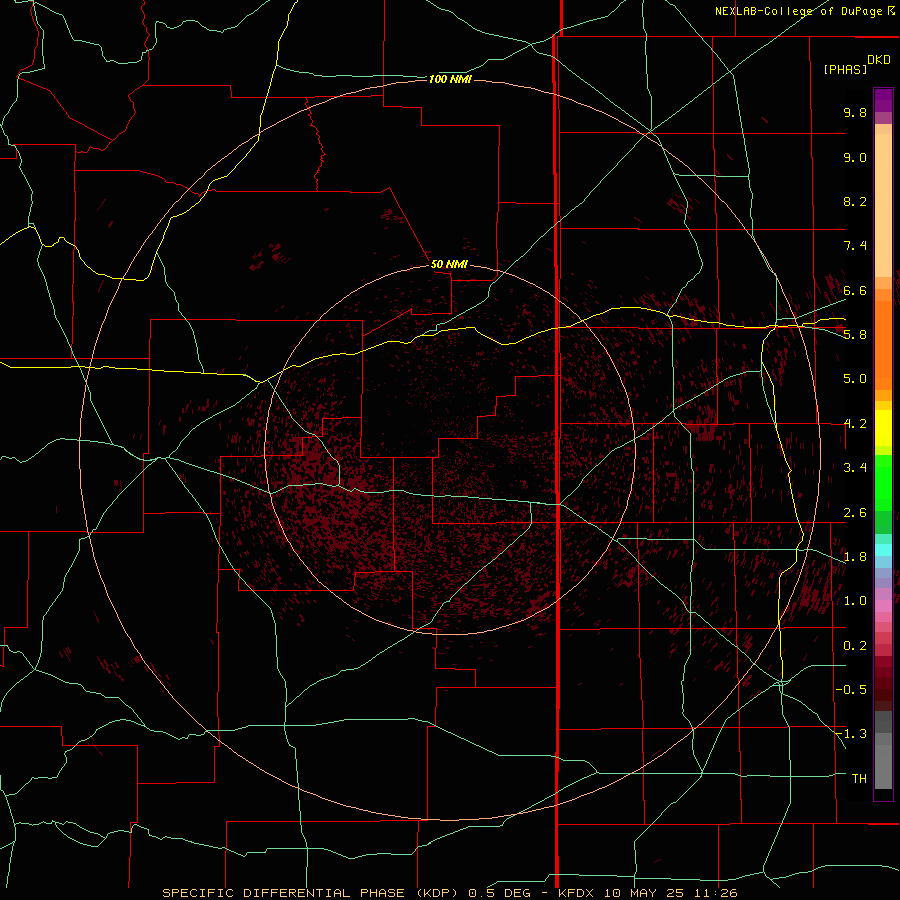Click the 100 NMI range ring label

(450, 79)
